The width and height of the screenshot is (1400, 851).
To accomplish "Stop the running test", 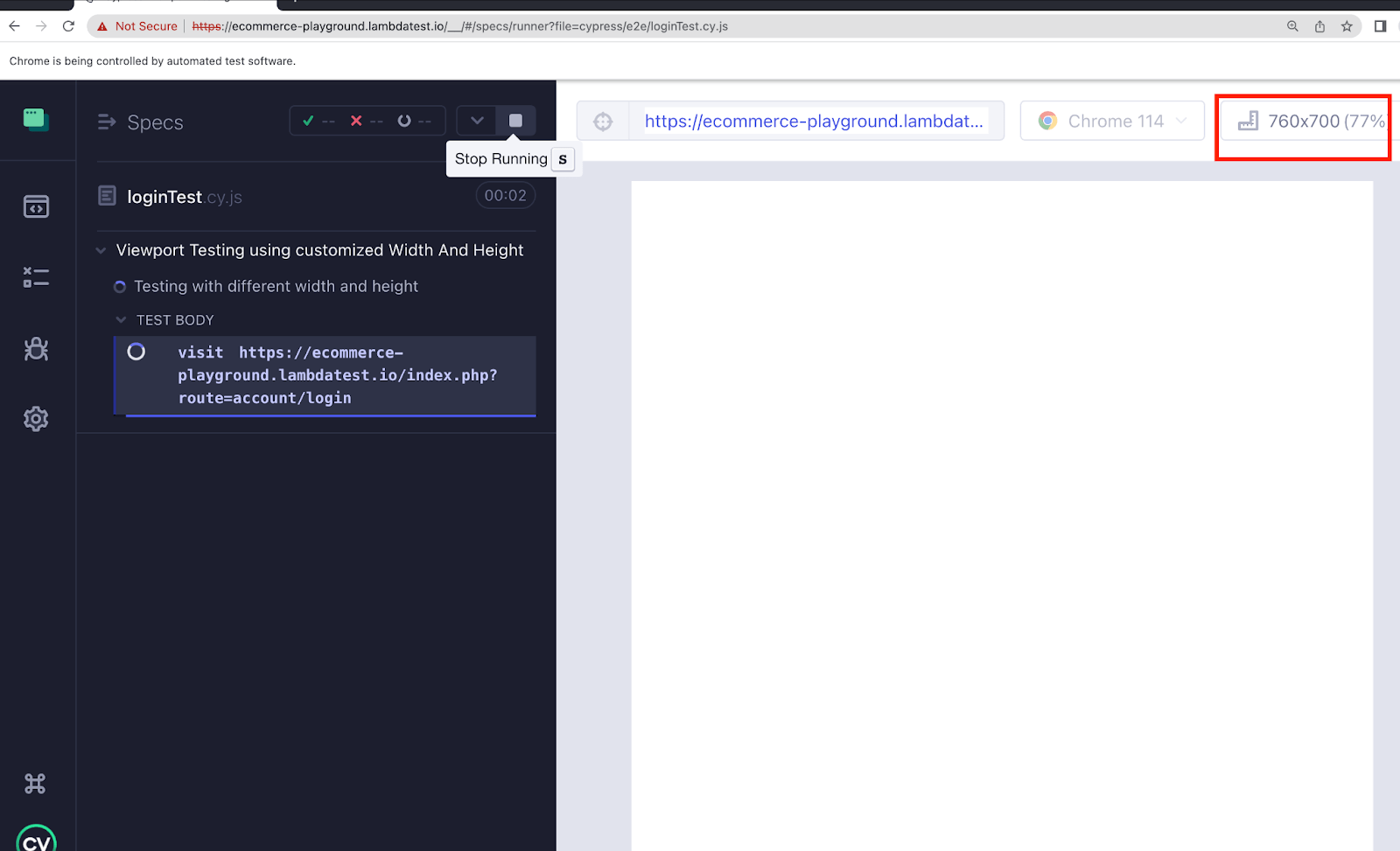I will pyautogui.click(x=515, y=121).
